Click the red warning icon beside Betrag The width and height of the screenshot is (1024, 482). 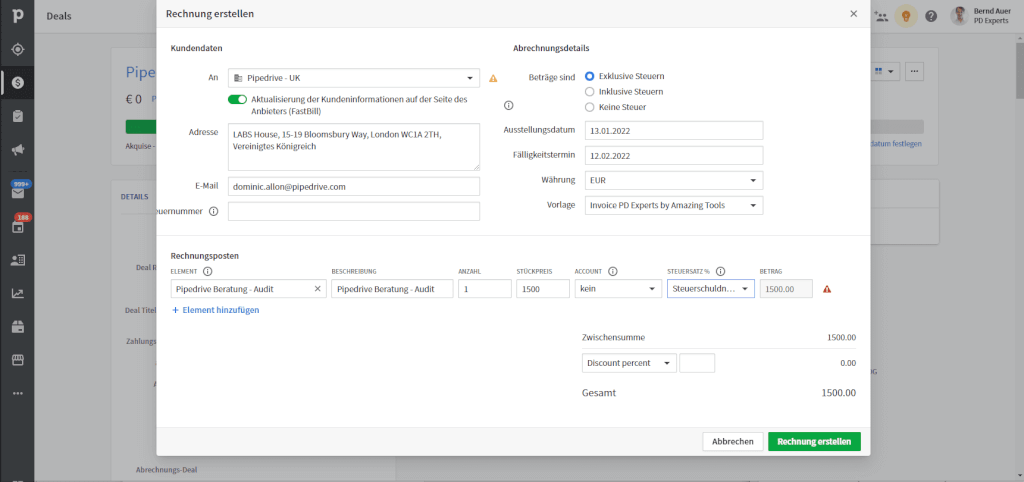[827, 289]
